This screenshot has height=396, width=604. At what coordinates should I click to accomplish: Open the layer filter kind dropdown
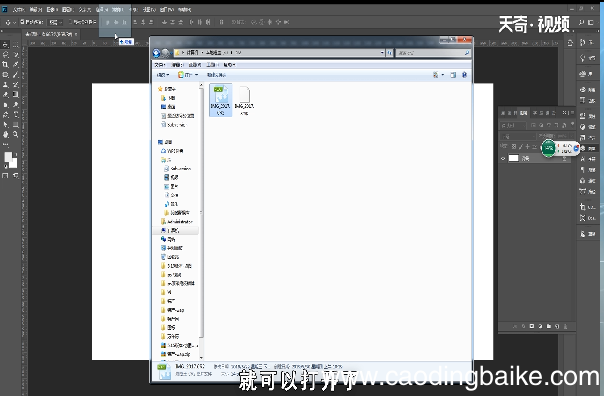tap(513, 126)
